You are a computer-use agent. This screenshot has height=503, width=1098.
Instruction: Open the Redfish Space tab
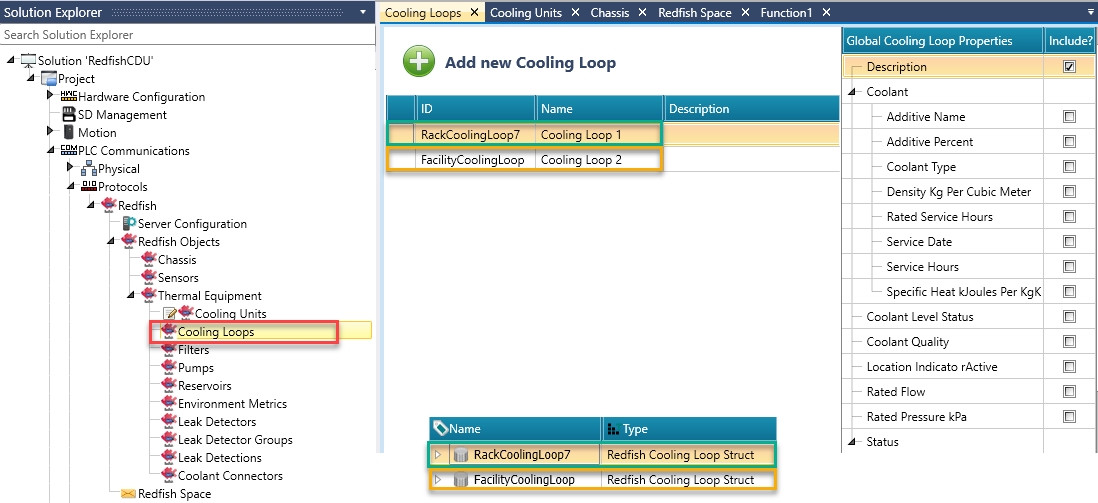pos(694,13)
